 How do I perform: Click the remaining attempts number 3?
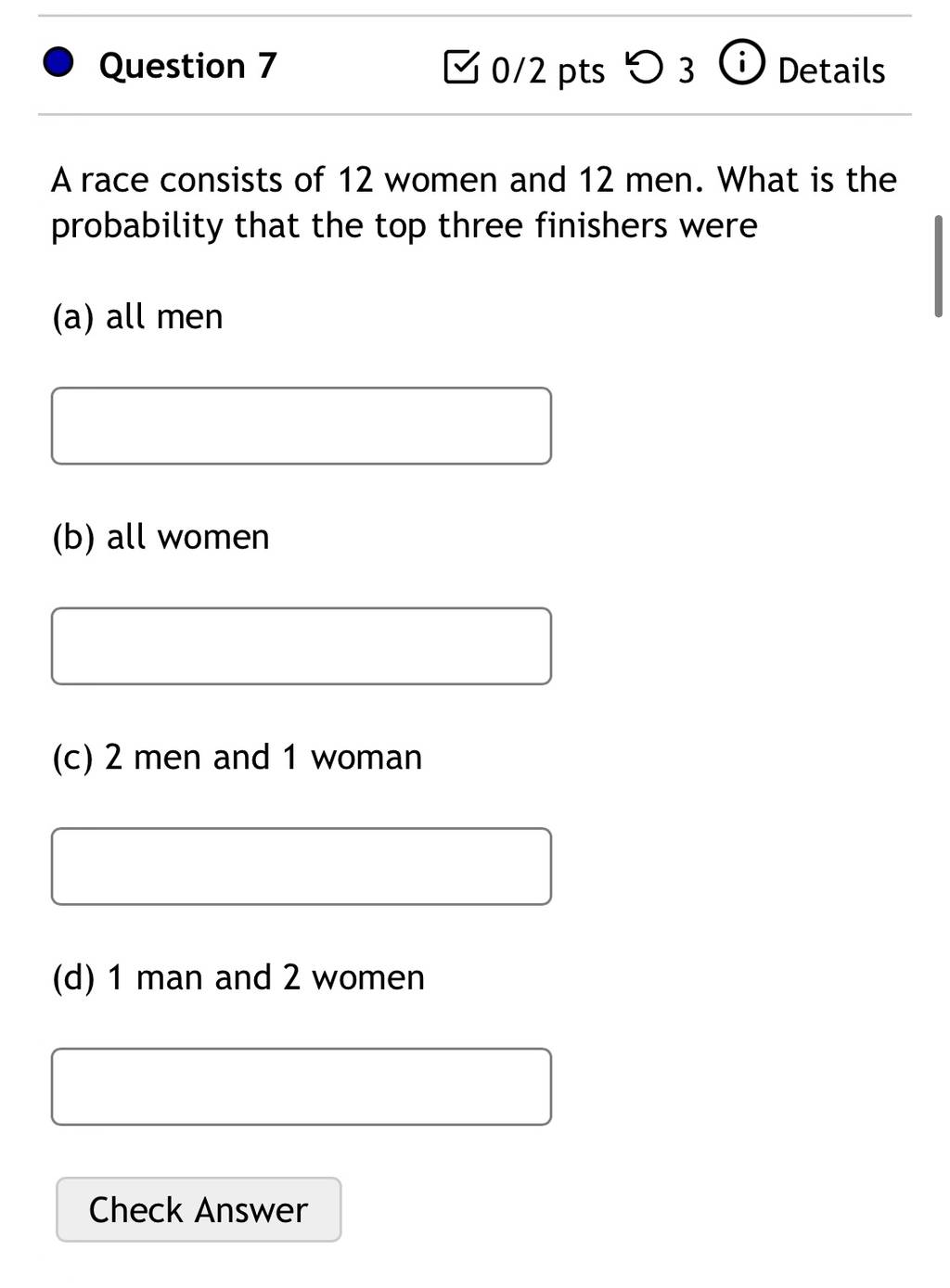[x=686, y=70]
